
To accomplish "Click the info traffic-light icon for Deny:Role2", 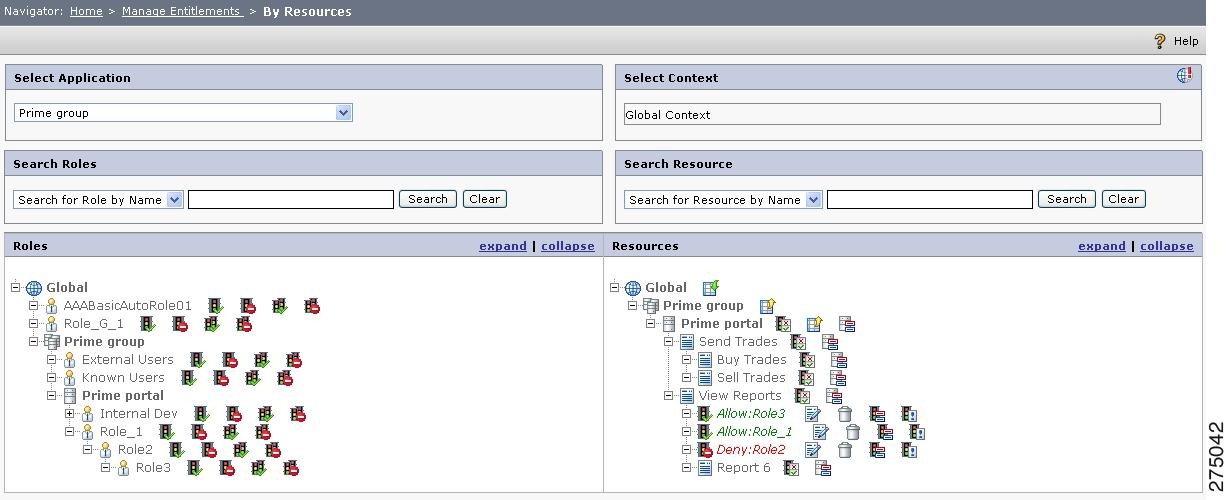I will (909, 450).
